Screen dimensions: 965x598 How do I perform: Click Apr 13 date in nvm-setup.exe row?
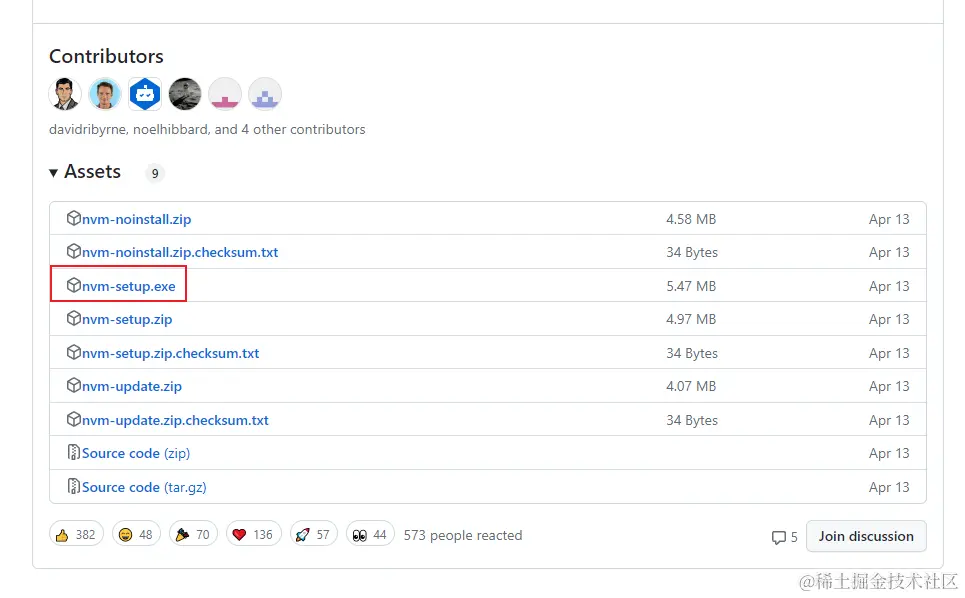[x=889, y=286]
